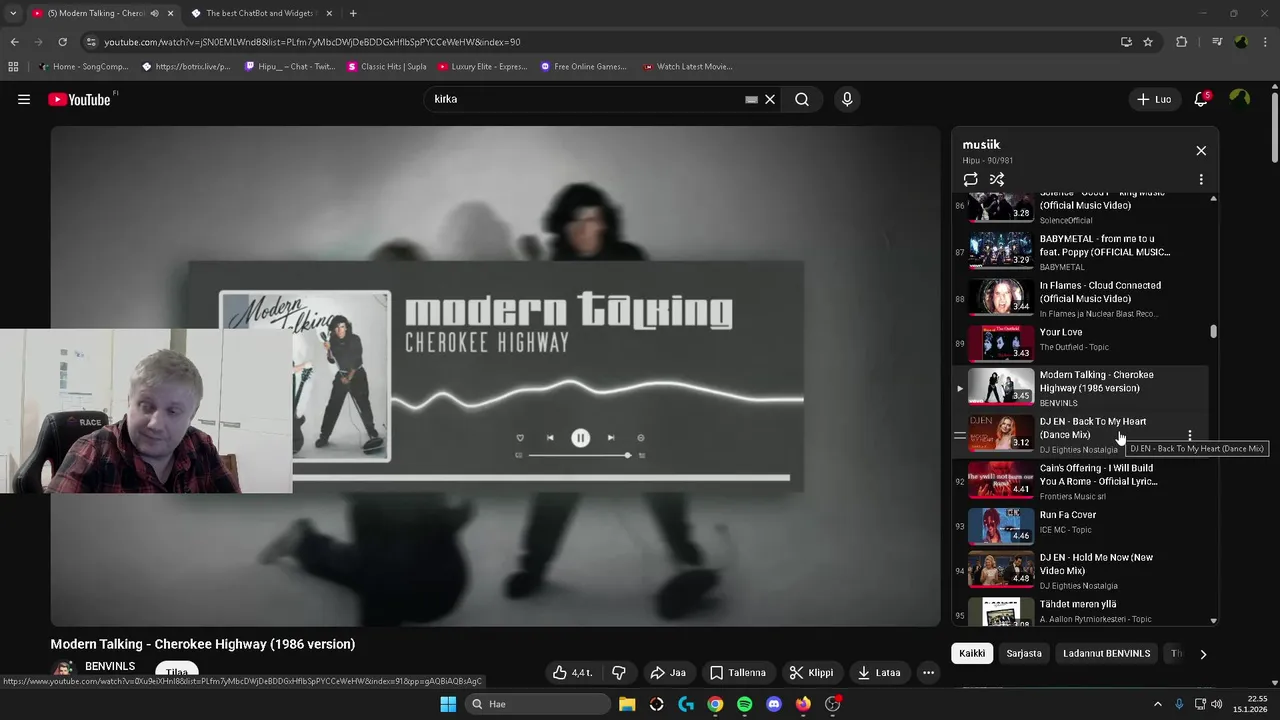Play In Flames Cloud Connected in playlist
The height and width of the screenshot is (720, 1280).
(x=1082, y=297)
